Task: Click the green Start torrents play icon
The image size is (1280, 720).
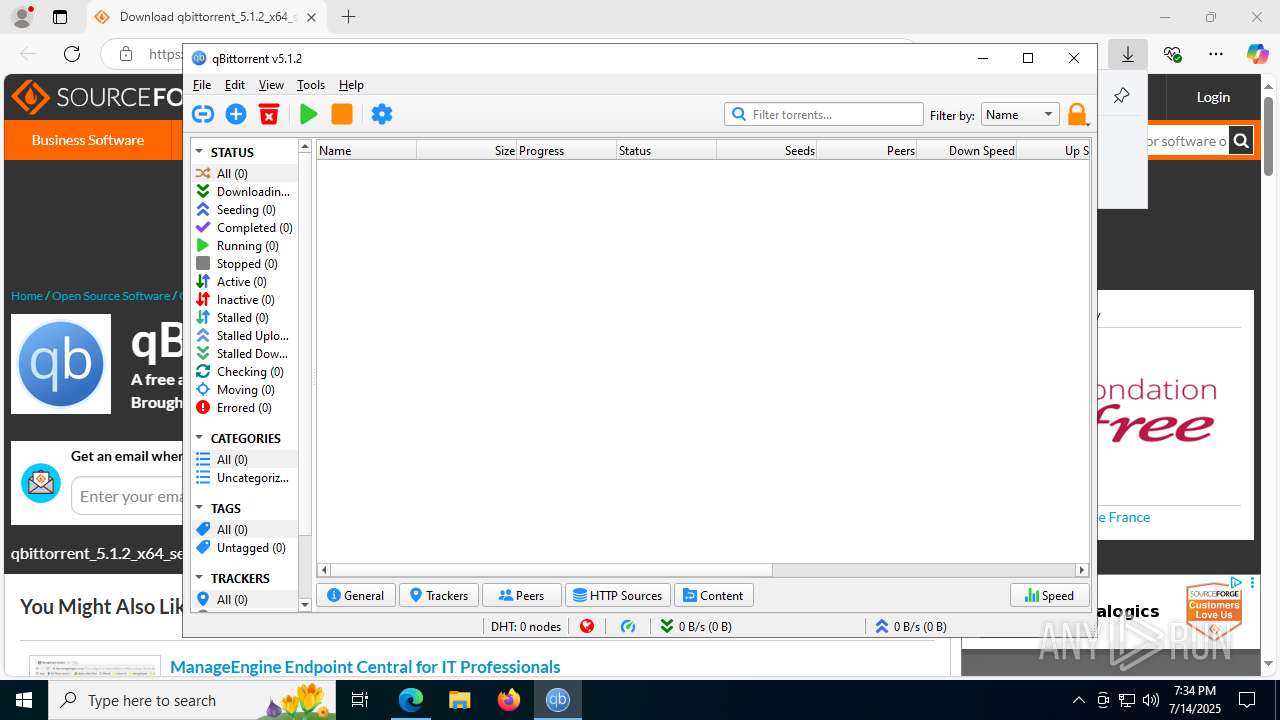Action: [x=308, y=114]
